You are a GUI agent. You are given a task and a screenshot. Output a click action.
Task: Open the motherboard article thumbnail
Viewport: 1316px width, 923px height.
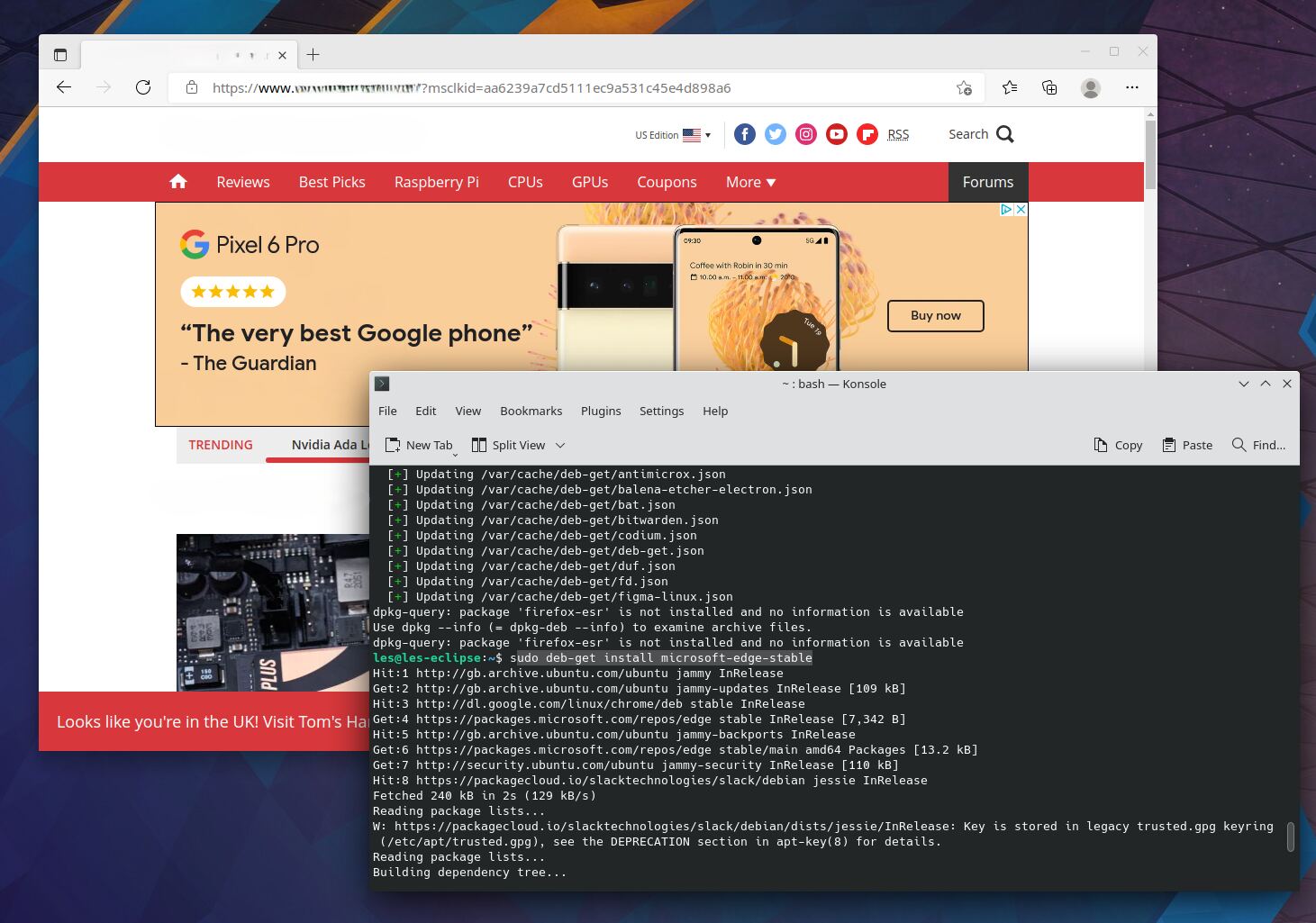pos(273,612)
